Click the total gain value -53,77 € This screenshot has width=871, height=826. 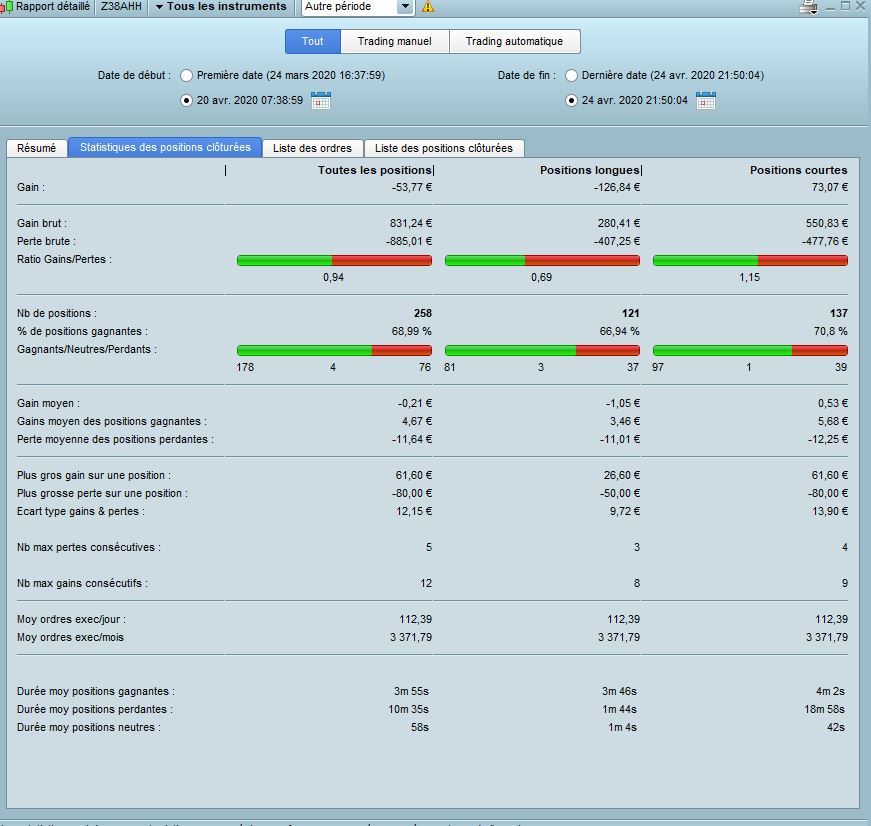tap(412, 187)
